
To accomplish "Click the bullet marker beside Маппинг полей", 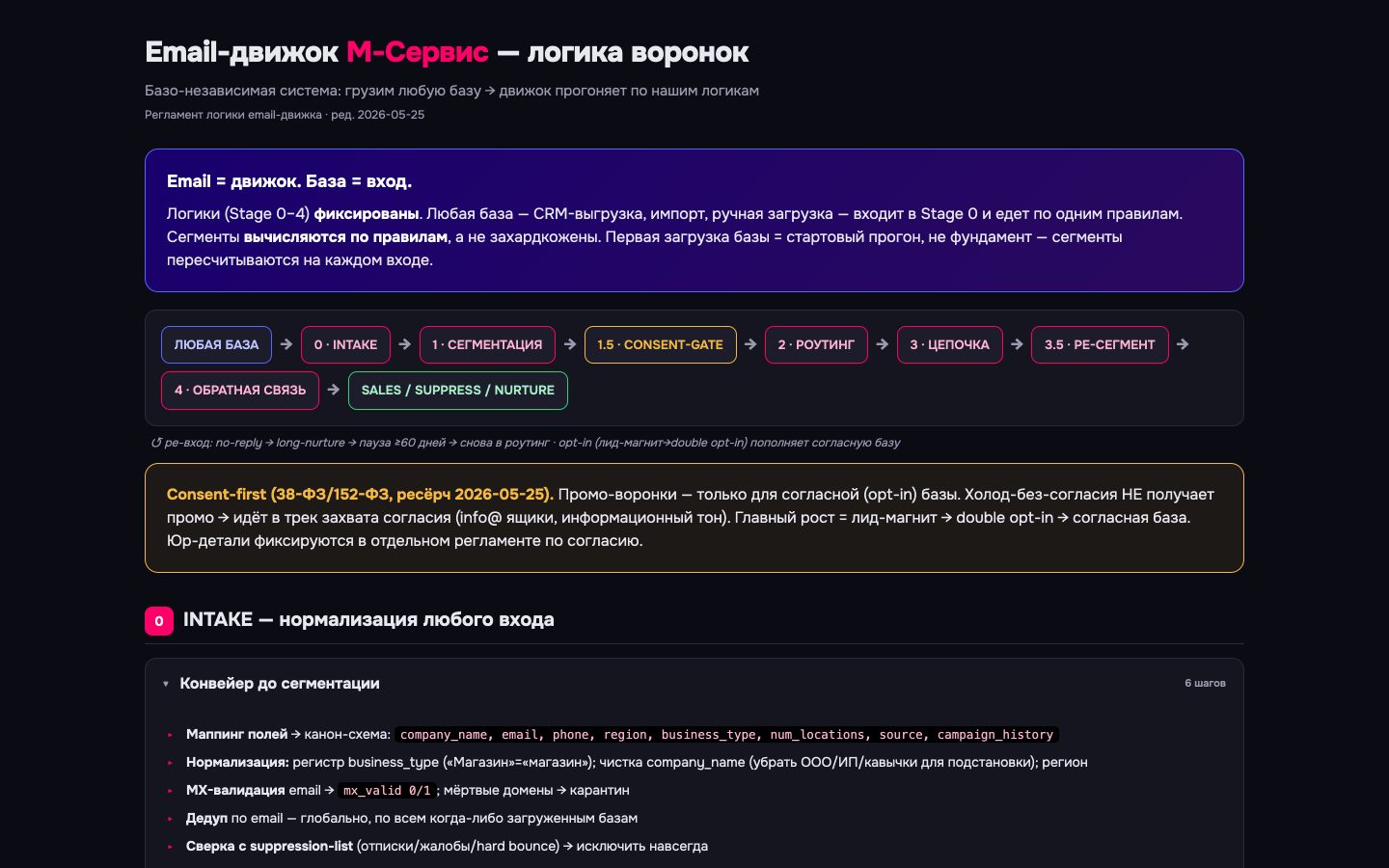I will [x=171, y=735].
